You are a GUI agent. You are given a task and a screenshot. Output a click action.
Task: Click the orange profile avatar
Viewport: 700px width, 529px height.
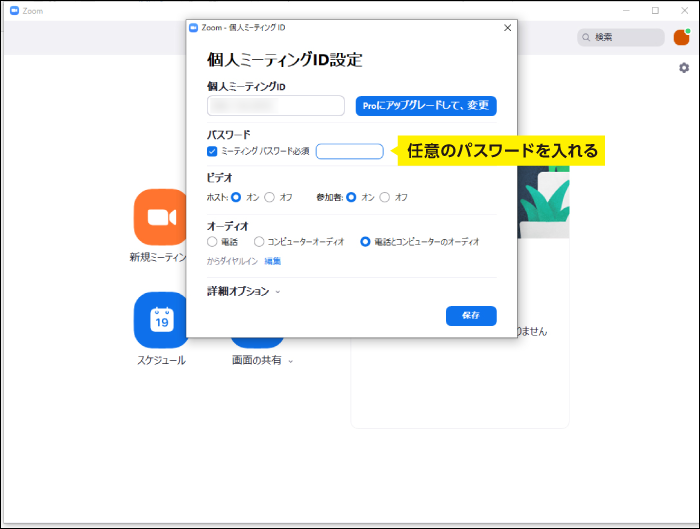pos(682,37)
